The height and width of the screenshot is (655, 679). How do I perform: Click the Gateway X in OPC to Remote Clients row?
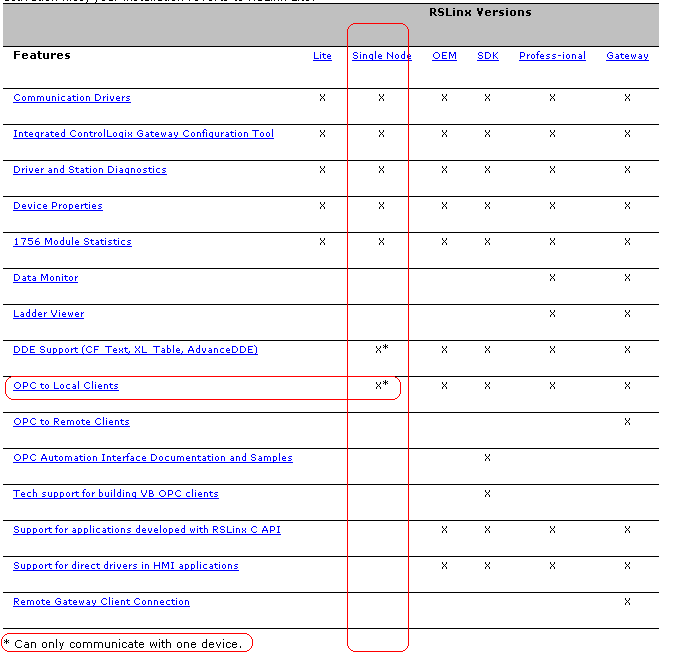click(x=627, y=422)
